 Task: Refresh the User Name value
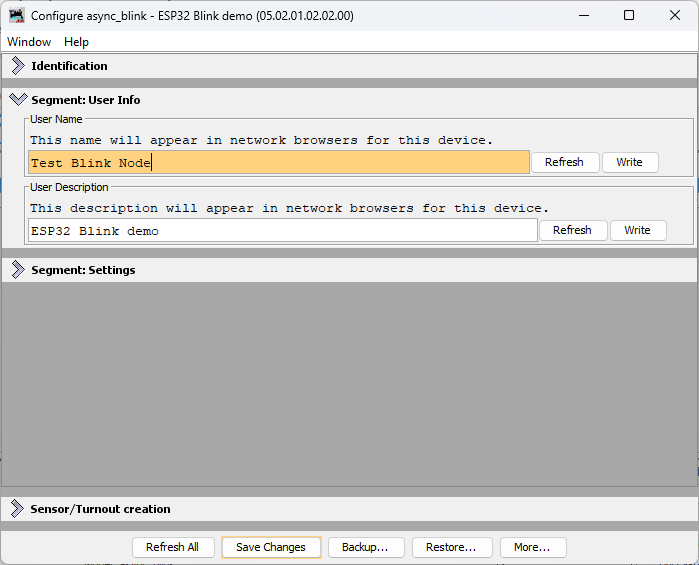coord(564,162)
